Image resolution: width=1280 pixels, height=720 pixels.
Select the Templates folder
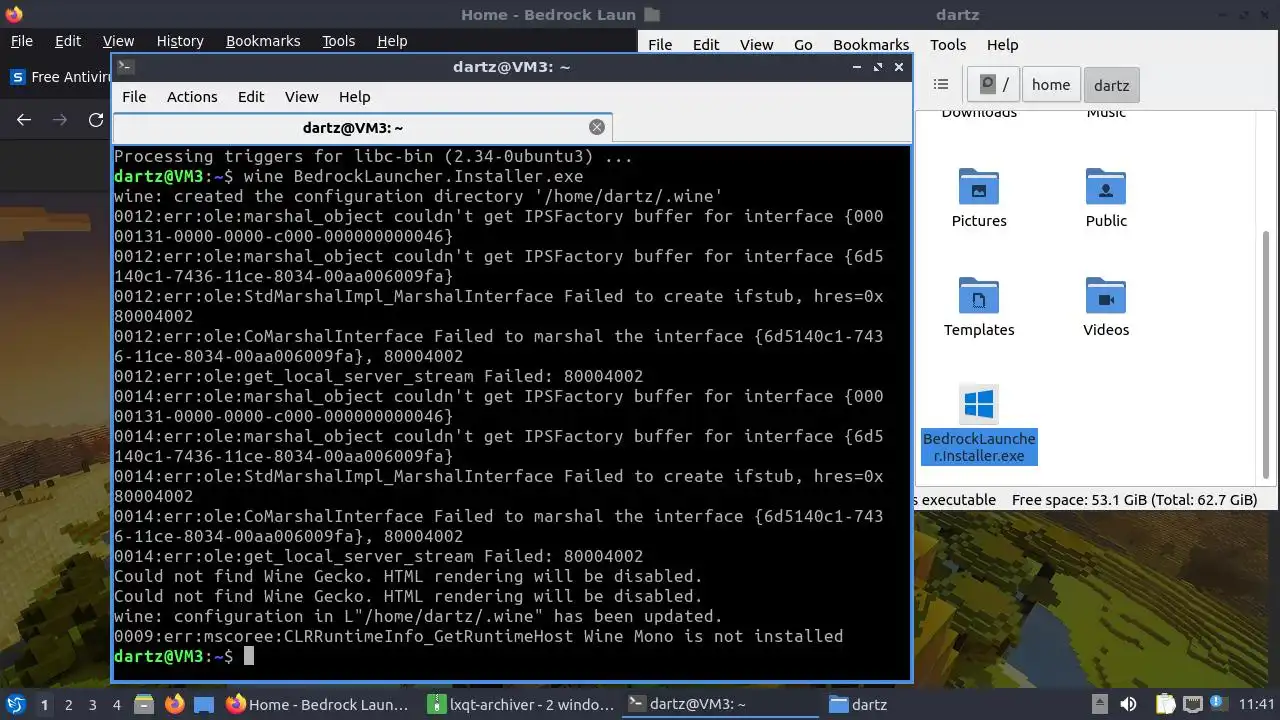(x=979, y=308)
